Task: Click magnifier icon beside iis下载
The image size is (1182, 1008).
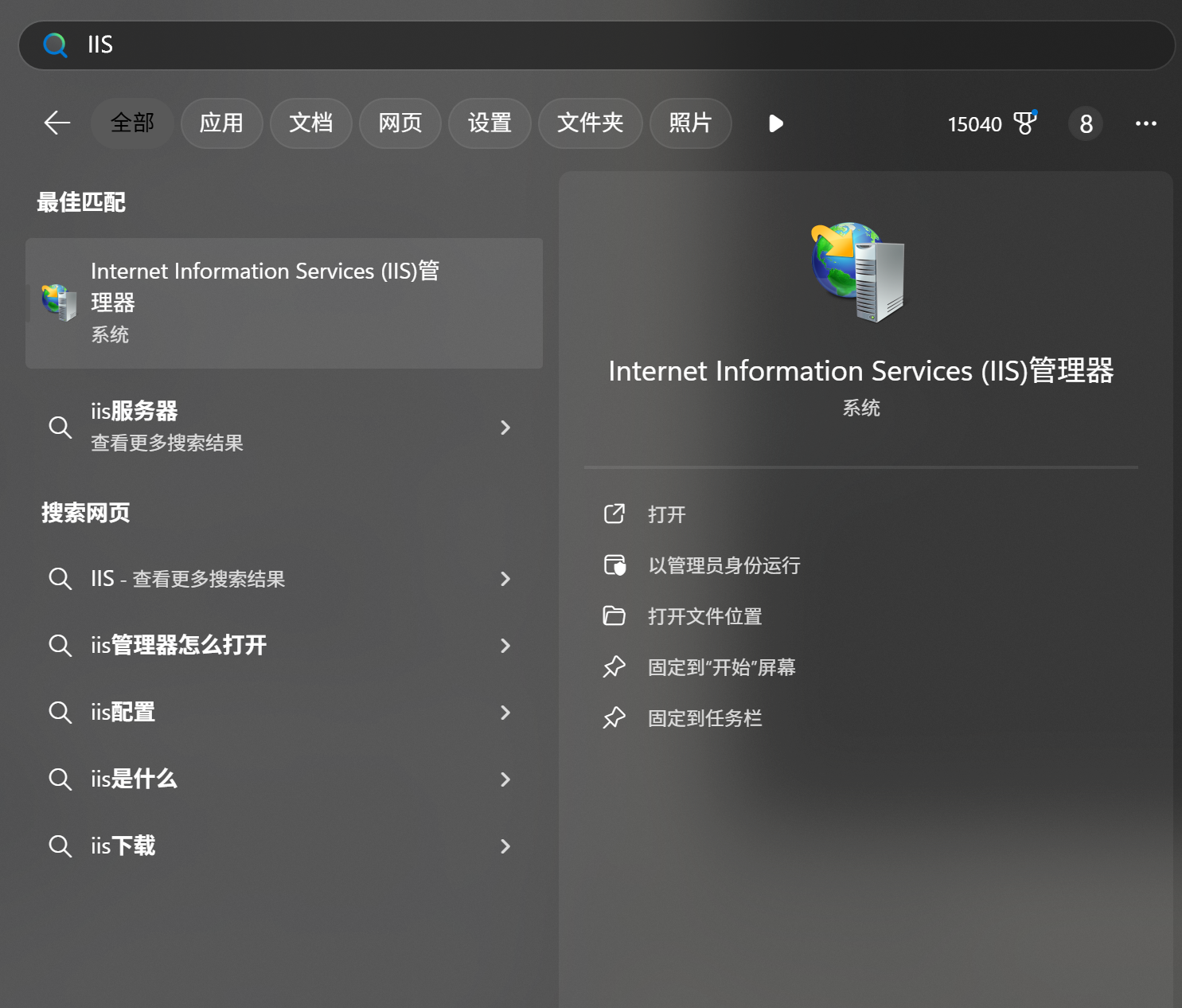Action: pos(60,846)
